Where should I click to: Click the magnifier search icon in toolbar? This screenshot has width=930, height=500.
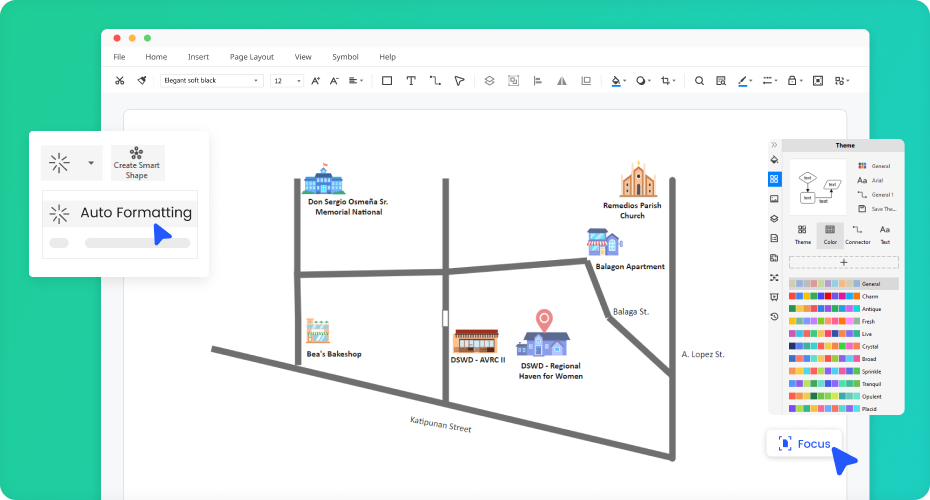(699, 81)
